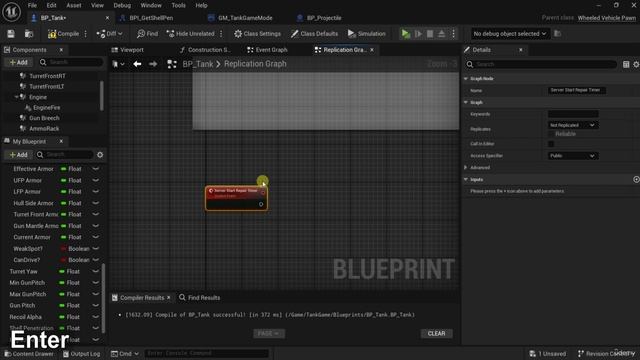The height and width of the screenshot is (360, 640).
Task: Open graph bookmarks dropdown
Action: 118,64
